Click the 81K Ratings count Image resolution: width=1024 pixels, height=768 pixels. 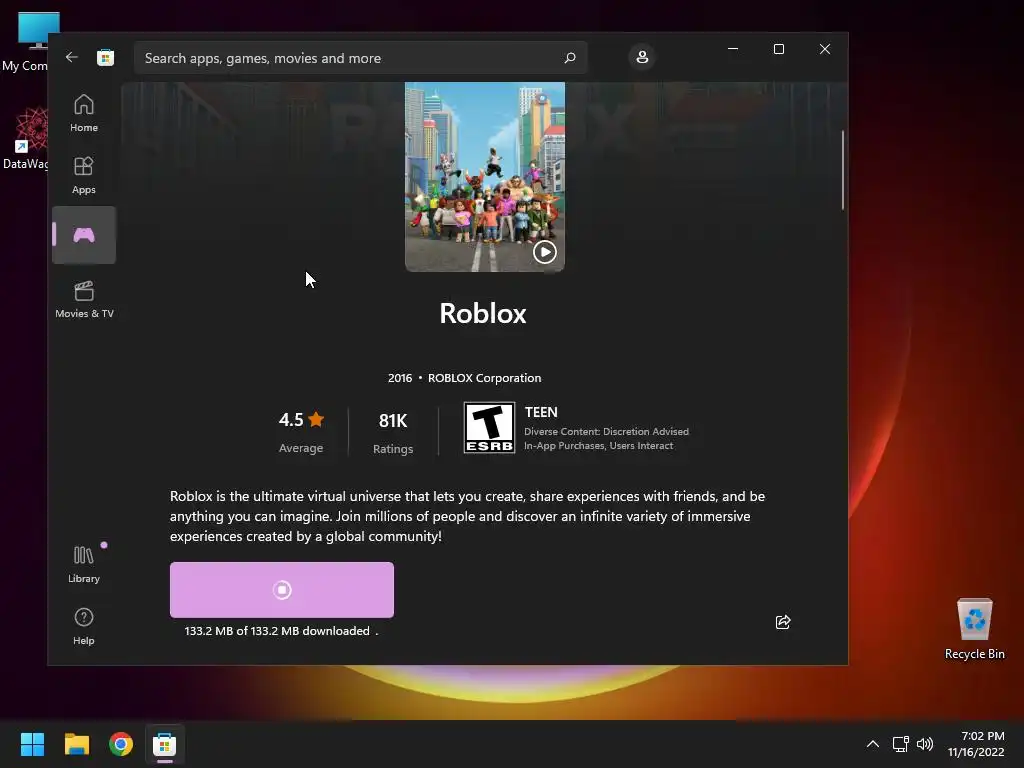point(392,432)
